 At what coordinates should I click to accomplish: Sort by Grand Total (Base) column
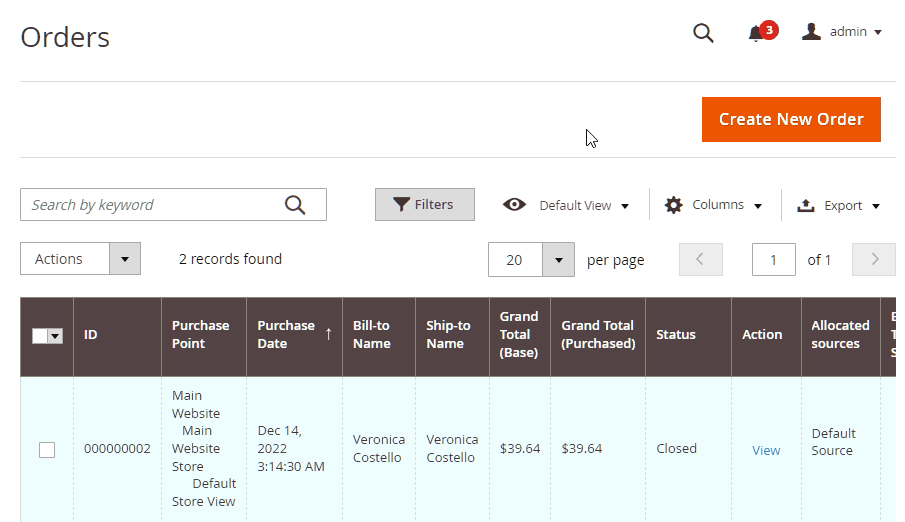tap(519, 335)
